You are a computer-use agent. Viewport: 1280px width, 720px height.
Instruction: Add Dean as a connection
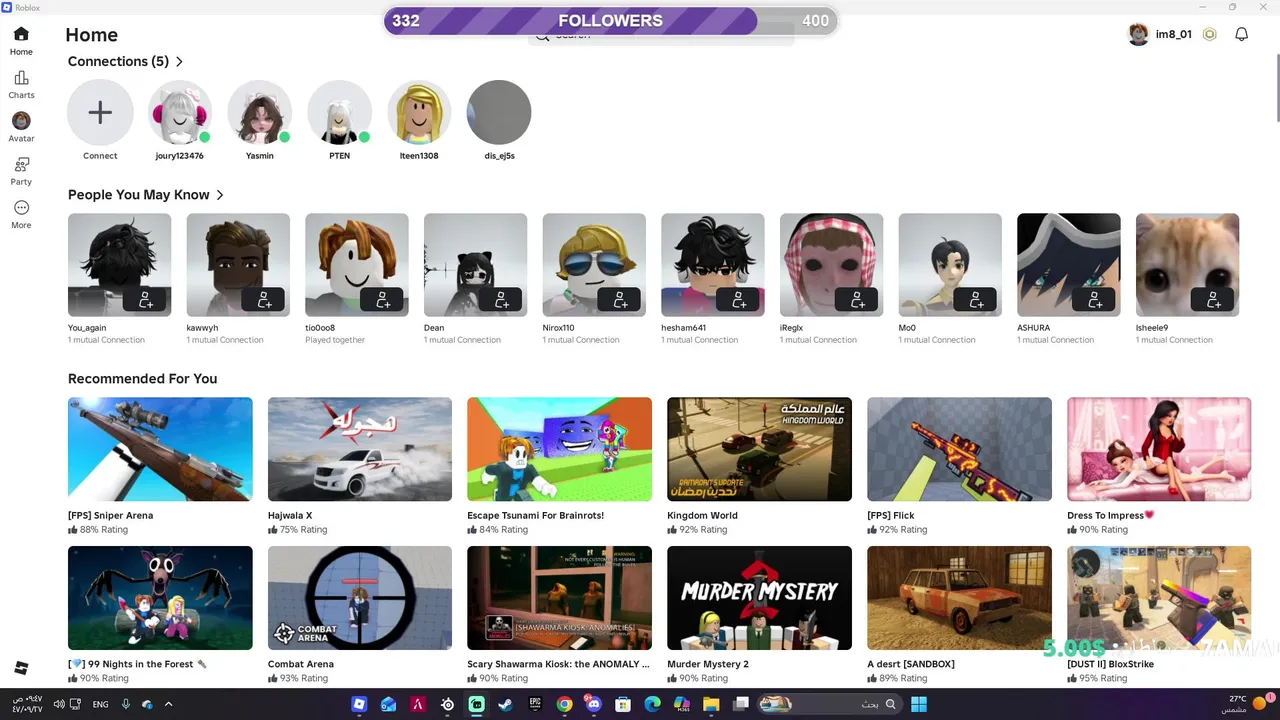tap(502, 299)
